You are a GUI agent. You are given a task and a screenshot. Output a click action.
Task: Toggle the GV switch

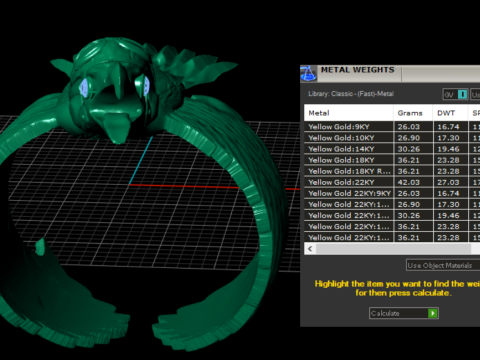pyautogui.click(x=455, y=95)
